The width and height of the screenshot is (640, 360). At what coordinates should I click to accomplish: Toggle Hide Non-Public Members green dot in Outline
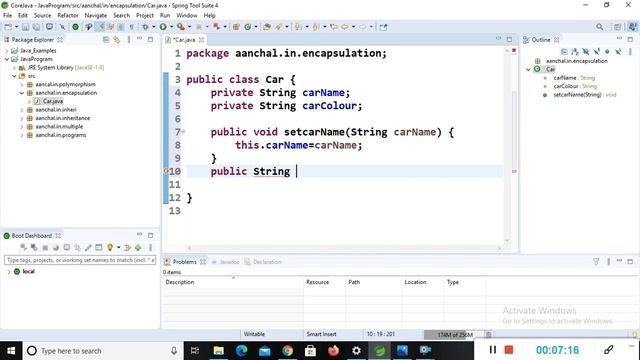607,52
